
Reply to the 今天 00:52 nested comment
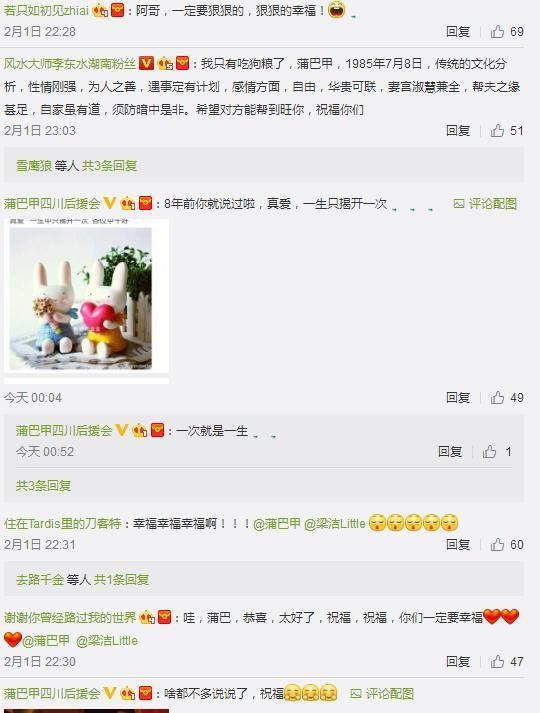pos(450,452)
